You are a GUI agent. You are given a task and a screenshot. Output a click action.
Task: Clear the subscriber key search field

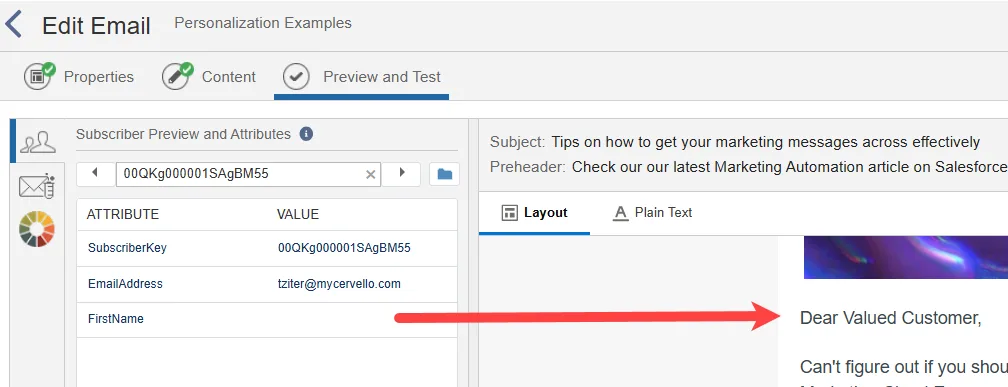(370, 174)
